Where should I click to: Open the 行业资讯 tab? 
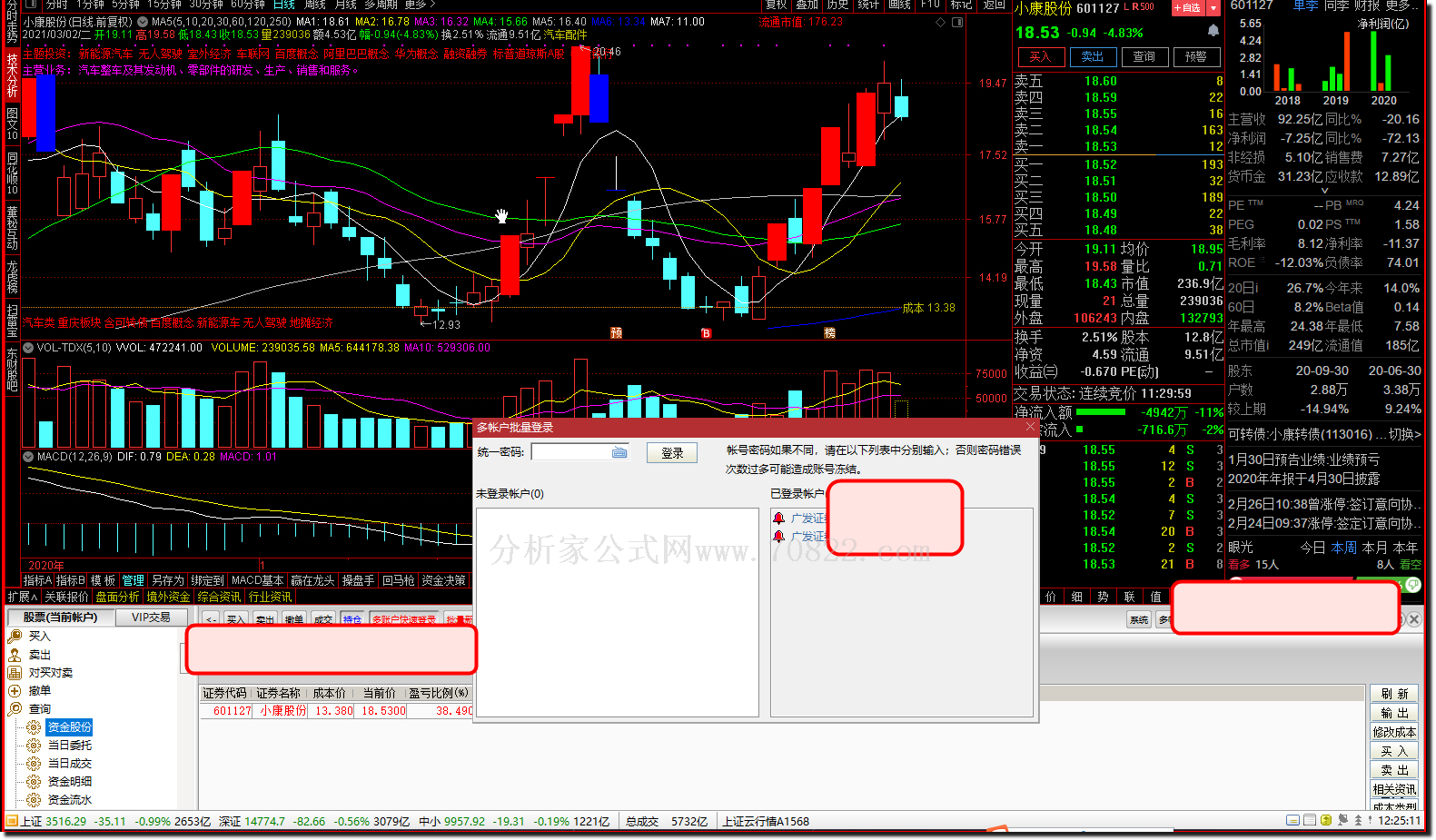pos(270,597)
